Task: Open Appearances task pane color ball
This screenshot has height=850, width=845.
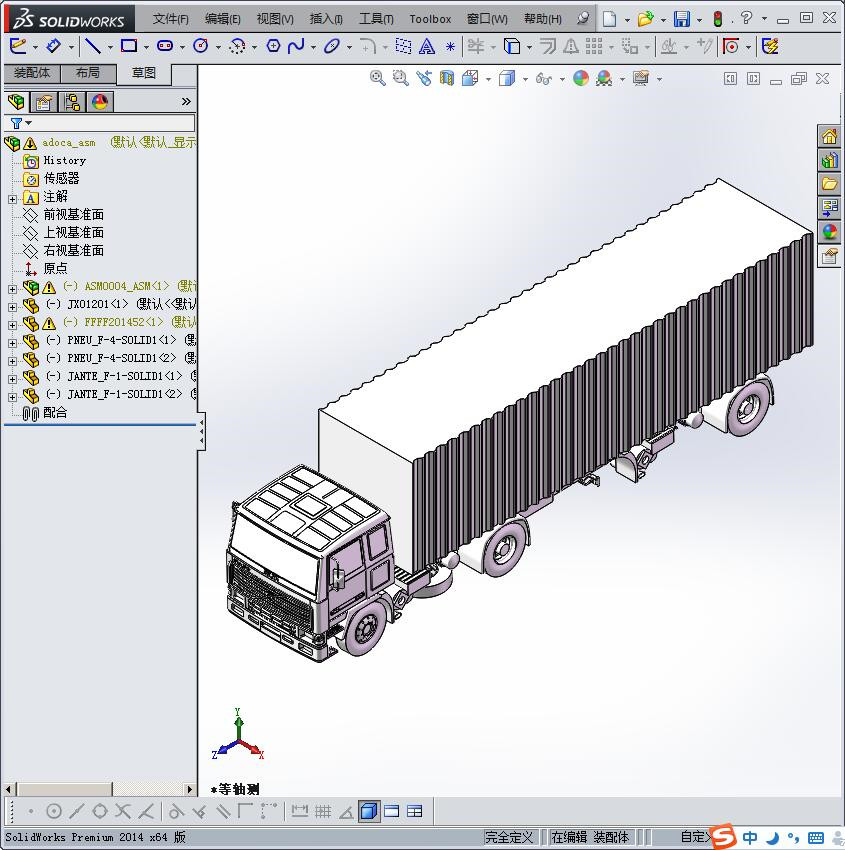Action: click(x=829, y=232)
